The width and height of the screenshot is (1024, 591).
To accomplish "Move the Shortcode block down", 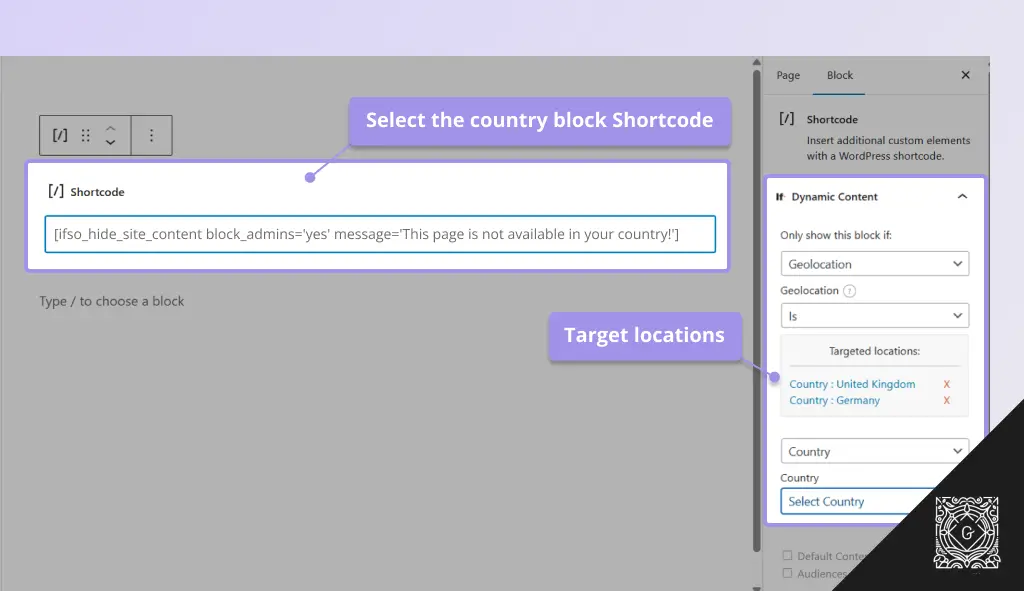I will point(110,141).
